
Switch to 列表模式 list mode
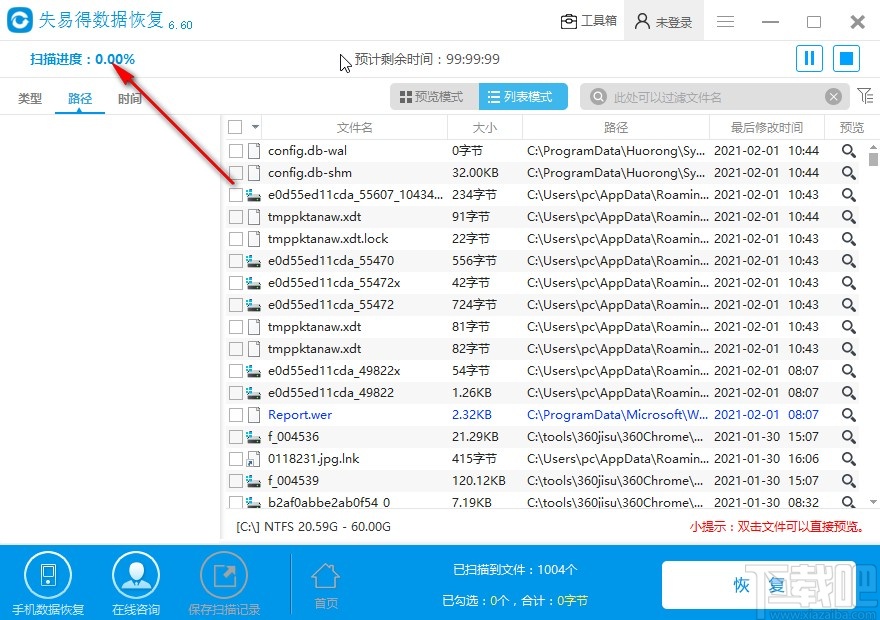pyautogui.click(x=523, y=97)
